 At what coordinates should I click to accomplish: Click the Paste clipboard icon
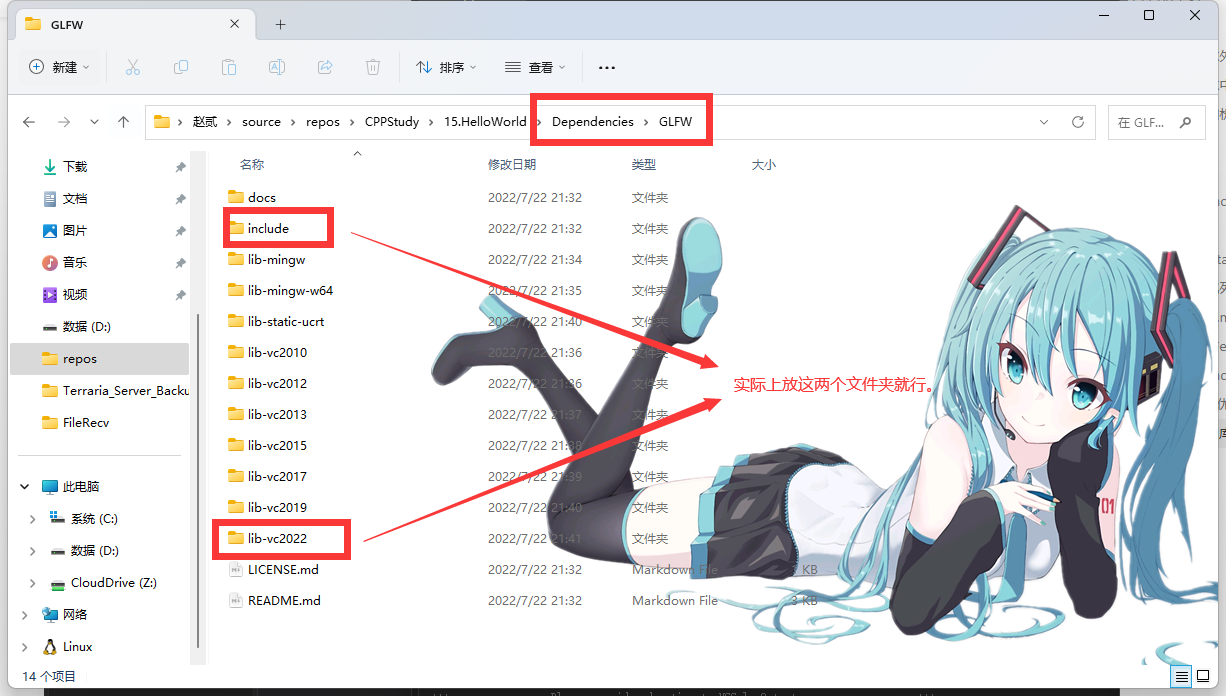coord(229,67)
